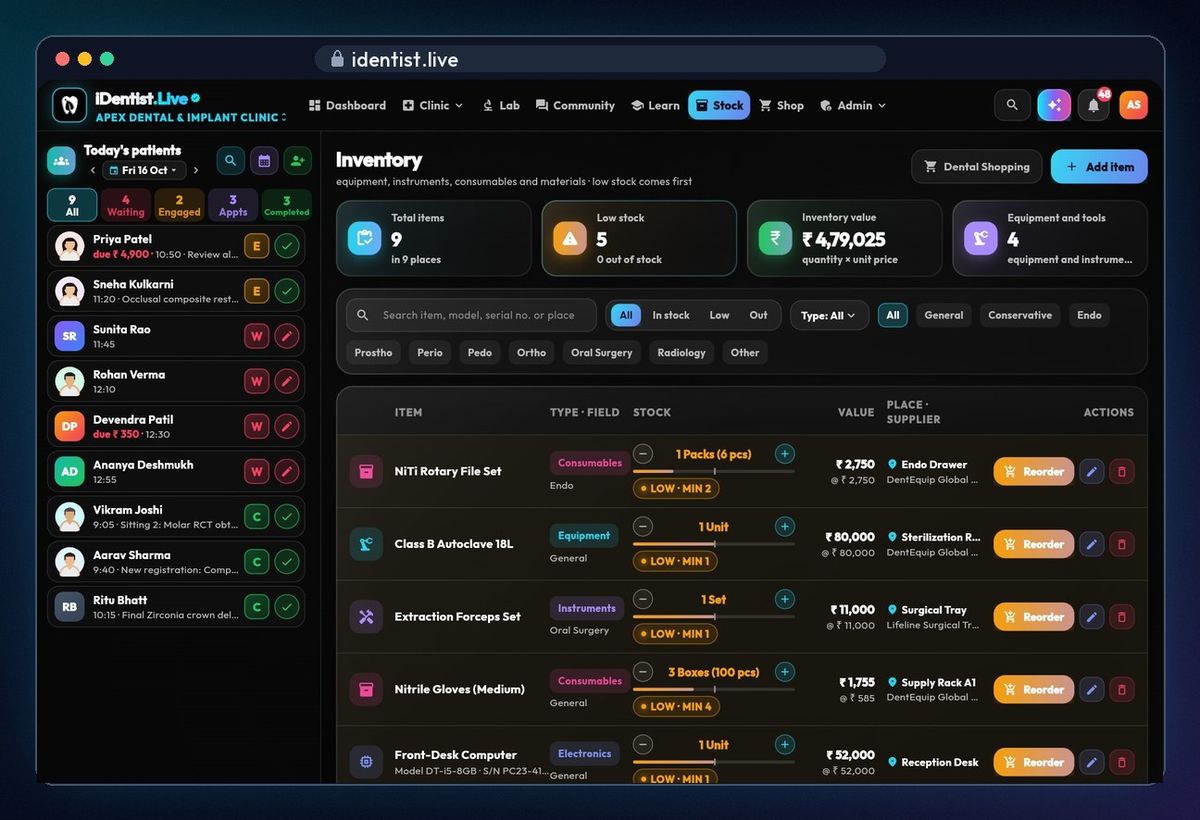Toggle the Endo field filter chip

click(1089, 315)
